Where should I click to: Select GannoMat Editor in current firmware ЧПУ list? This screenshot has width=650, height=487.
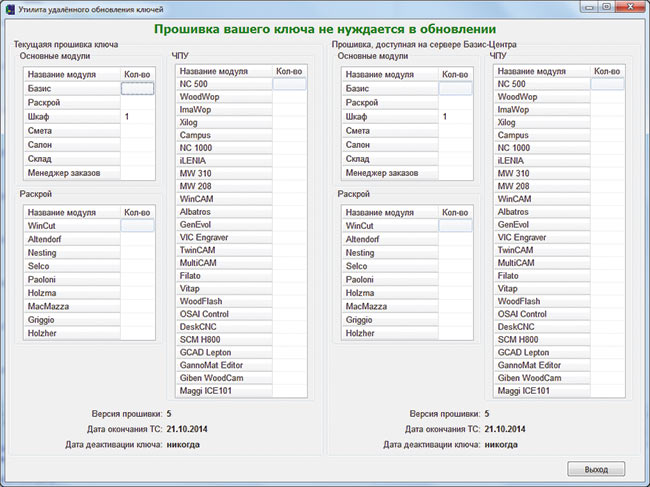pos(224,365)
